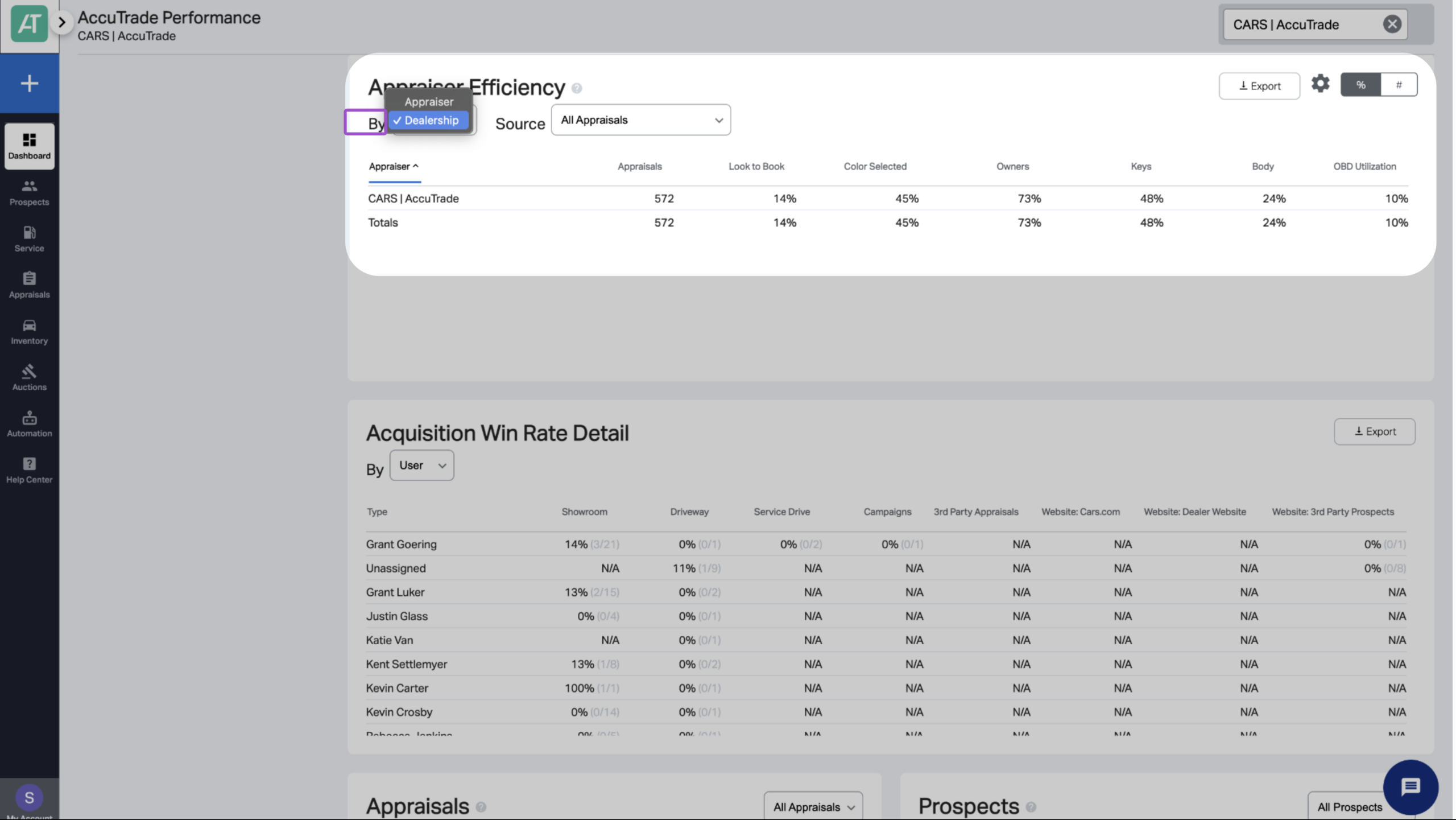
Task: Click the Service Drive column header
Action: coord(781,512)
